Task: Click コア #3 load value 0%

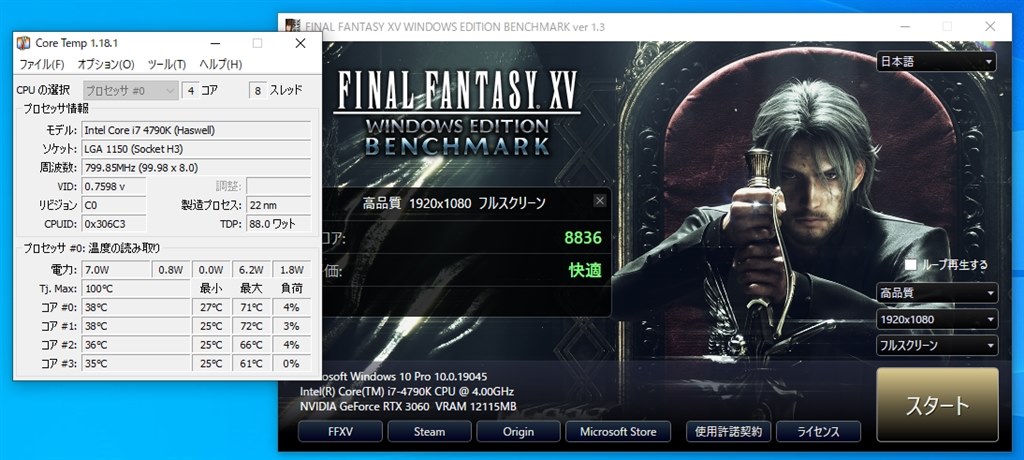Action: pyautogui.click(x=291, y=363)
